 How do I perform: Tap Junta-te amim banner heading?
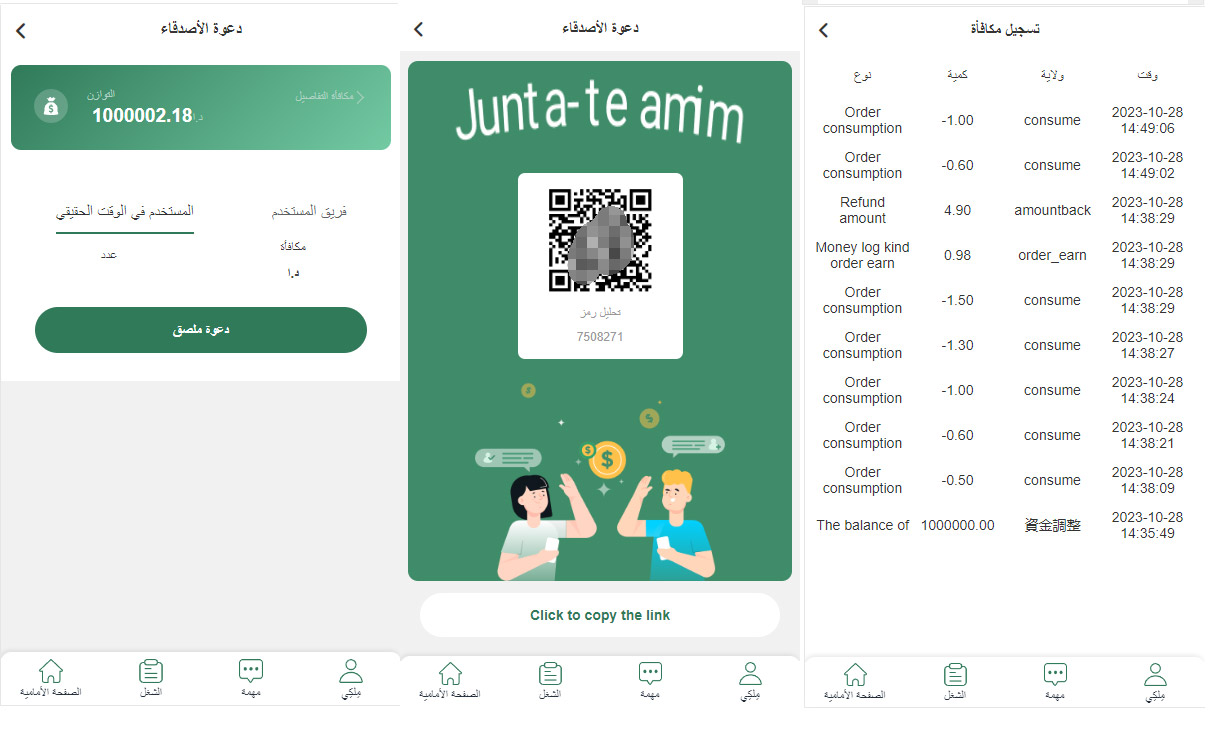[600, 114]
